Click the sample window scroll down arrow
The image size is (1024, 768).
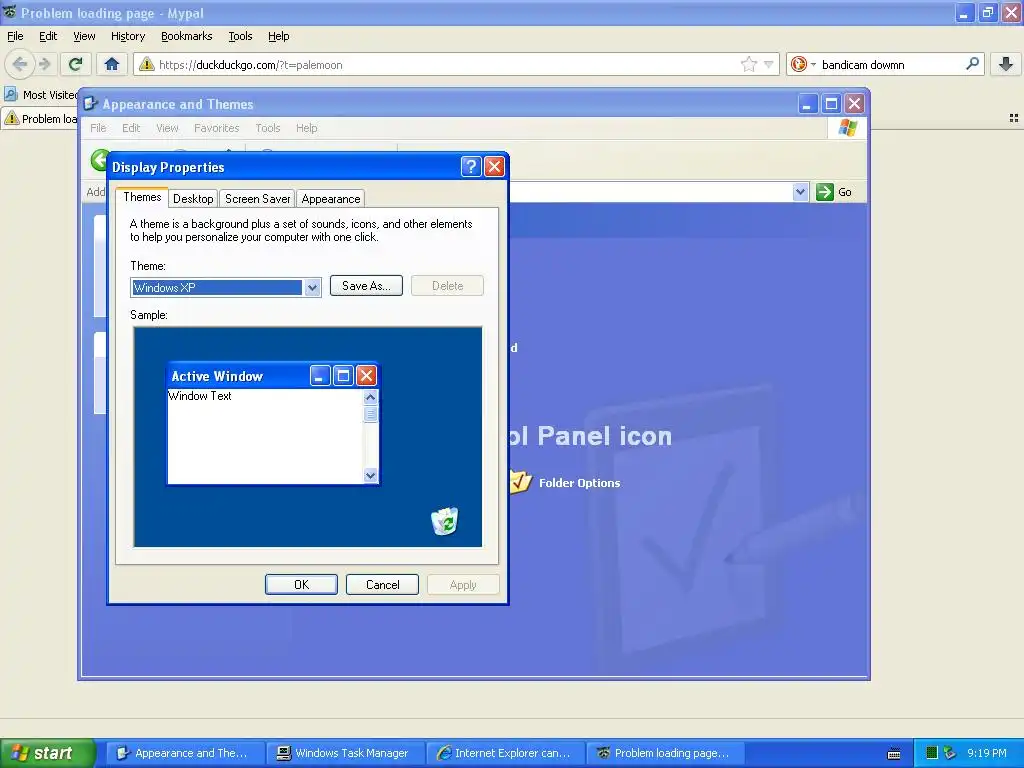(x=370, y=475)
